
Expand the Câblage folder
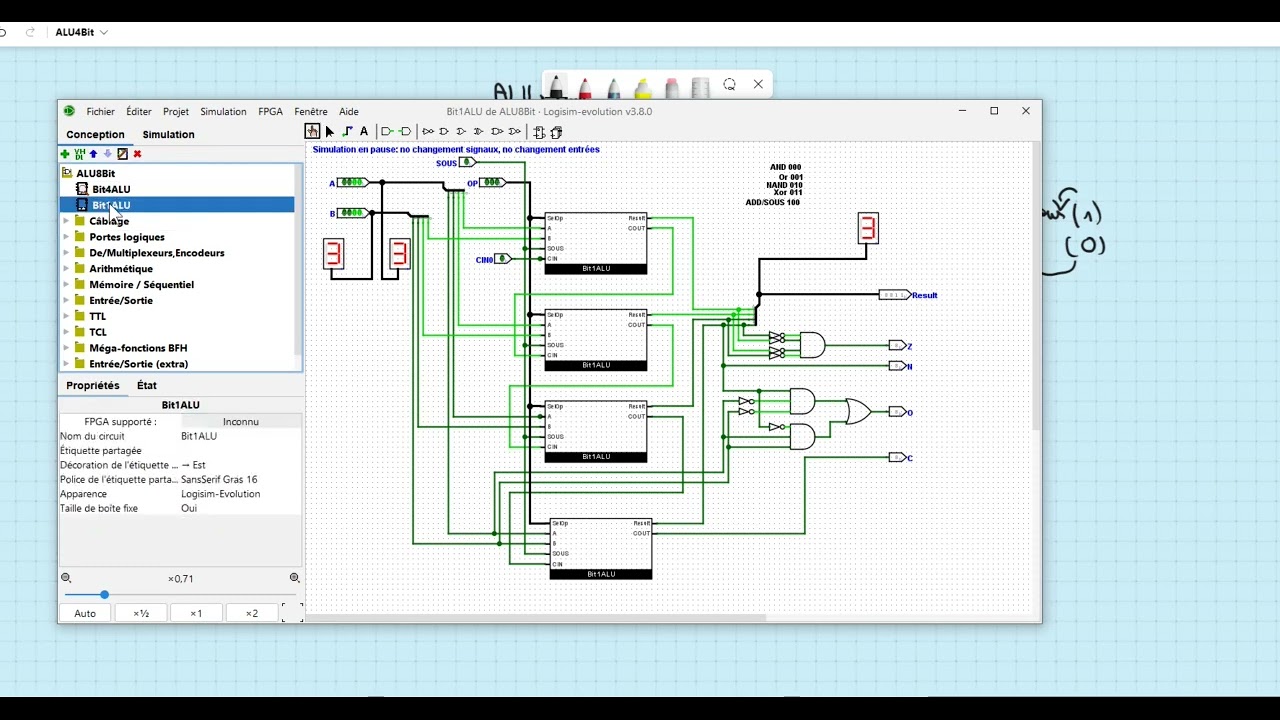pyautogui.click(x=66, y=221)
